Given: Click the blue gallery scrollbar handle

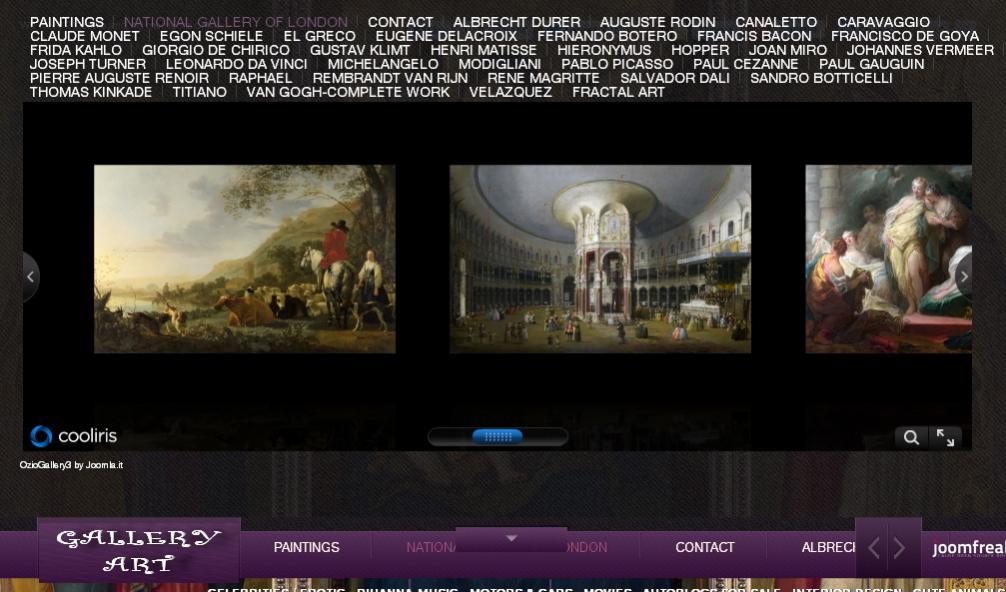Looking at the screenshot, I should [x=497, y=437].
